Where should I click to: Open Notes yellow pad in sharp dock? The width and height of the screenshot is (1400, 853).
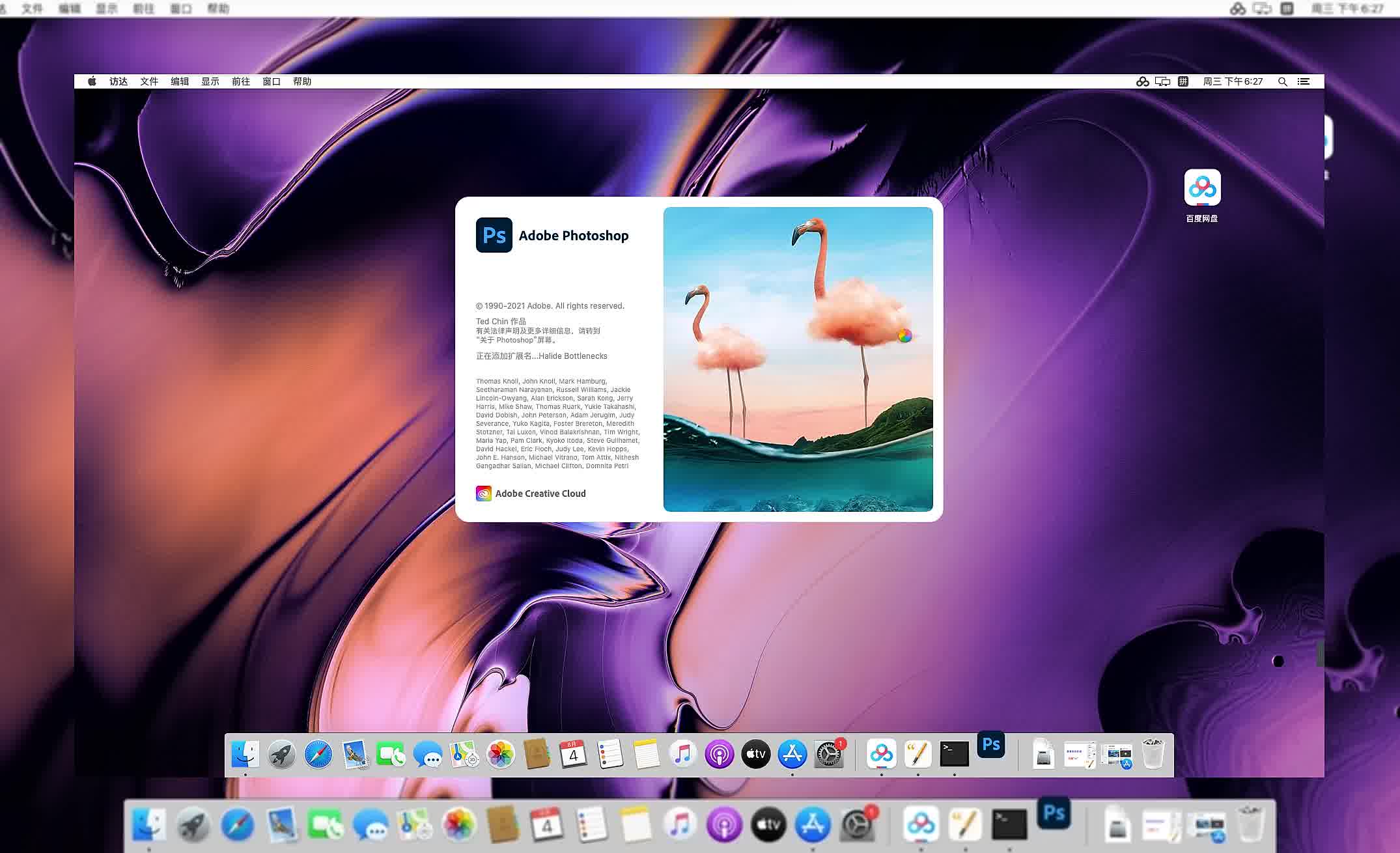tap(647, 754)
